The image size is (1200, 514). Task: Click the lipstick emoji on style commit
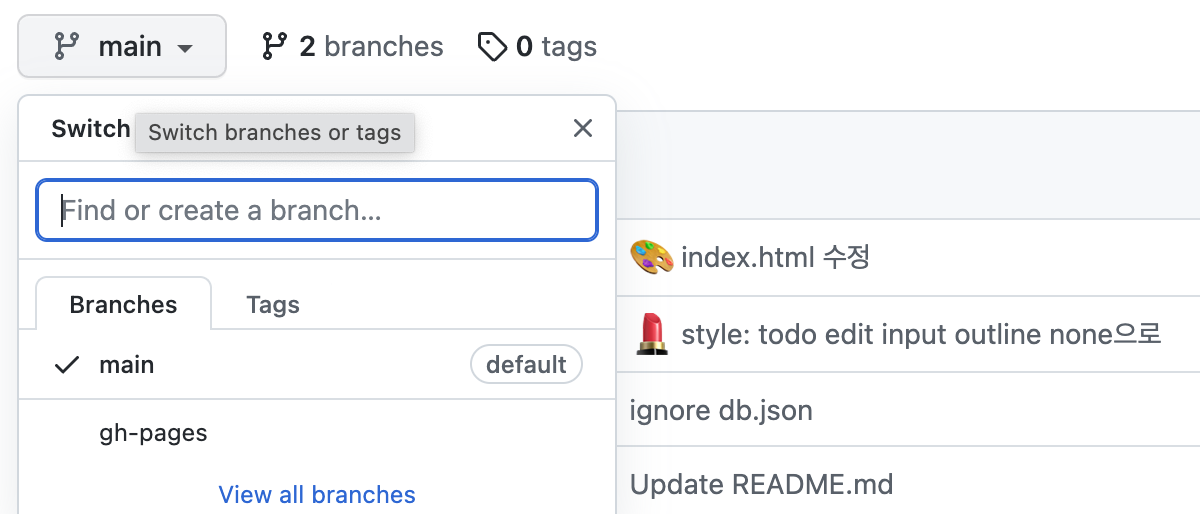pos(651,333)
